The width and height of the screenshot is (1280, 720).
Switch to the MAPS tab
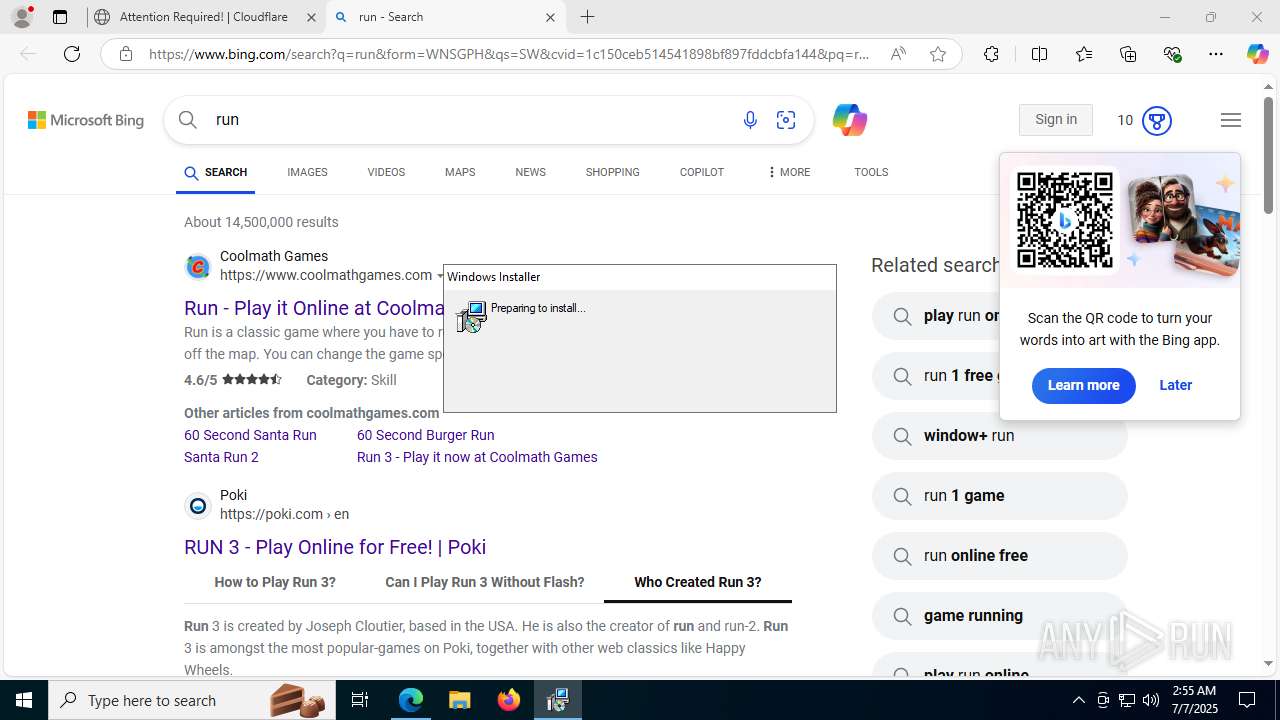[460, 173]
